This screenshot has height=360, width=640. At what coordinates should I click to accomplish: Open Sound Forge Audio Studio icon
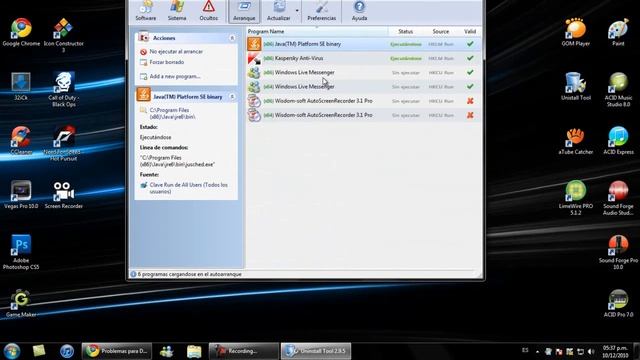point(618,198)
